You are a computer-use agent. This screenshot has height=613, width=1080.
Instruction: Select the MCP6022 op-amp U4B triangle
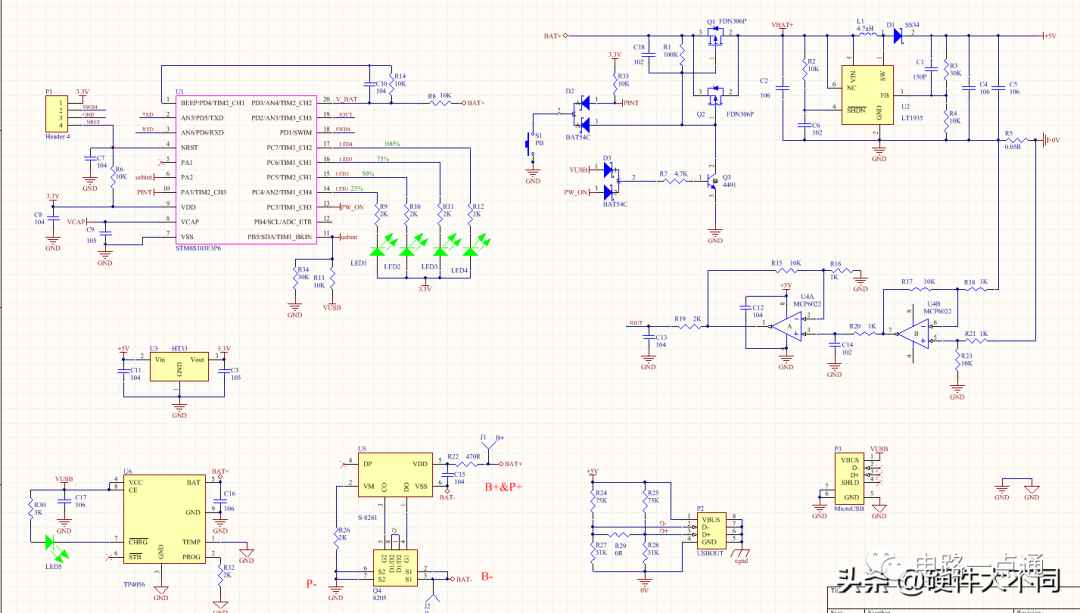913,335
